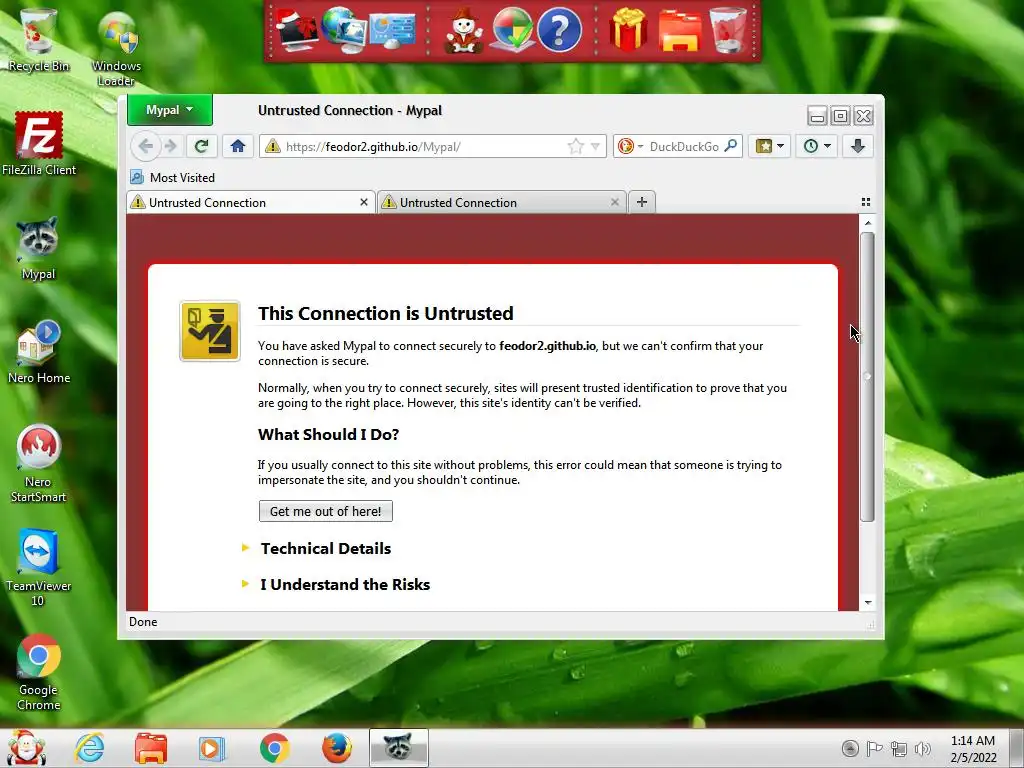Click the snowman dock icon
This screenshot has height=768, width=1024.
coord(464,30)
